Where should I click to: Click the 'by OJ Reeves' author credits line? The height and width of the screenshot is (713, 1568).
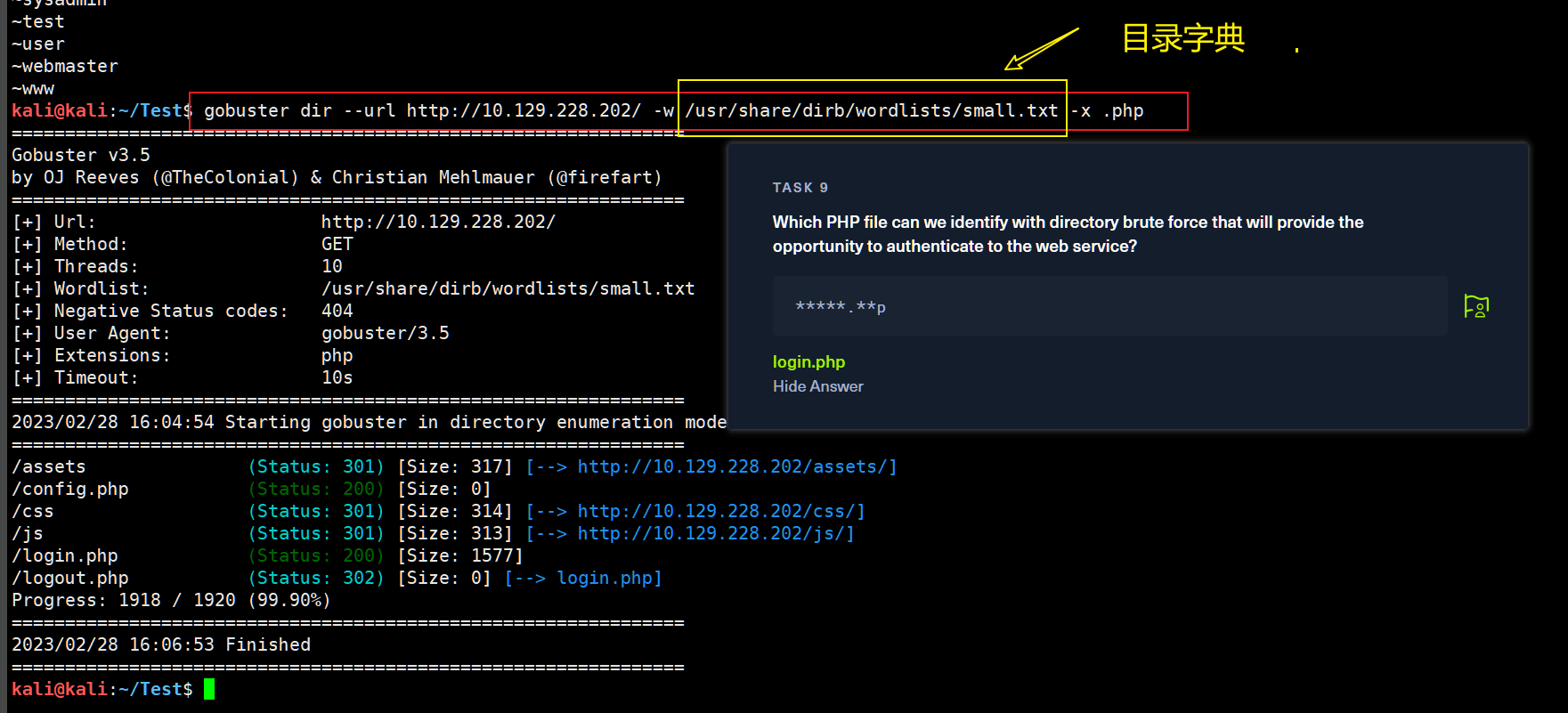(337, 177)
